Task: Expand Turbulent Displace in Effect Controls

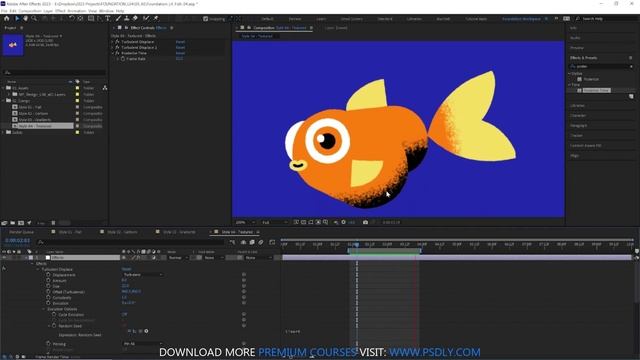Action: pyautogui.click(x=113, y=42)
